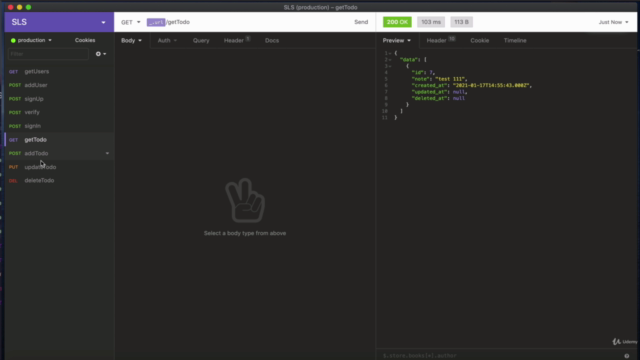The image size is (640, 360).
Task: Send the request
Action: click(x=361, y=22)
